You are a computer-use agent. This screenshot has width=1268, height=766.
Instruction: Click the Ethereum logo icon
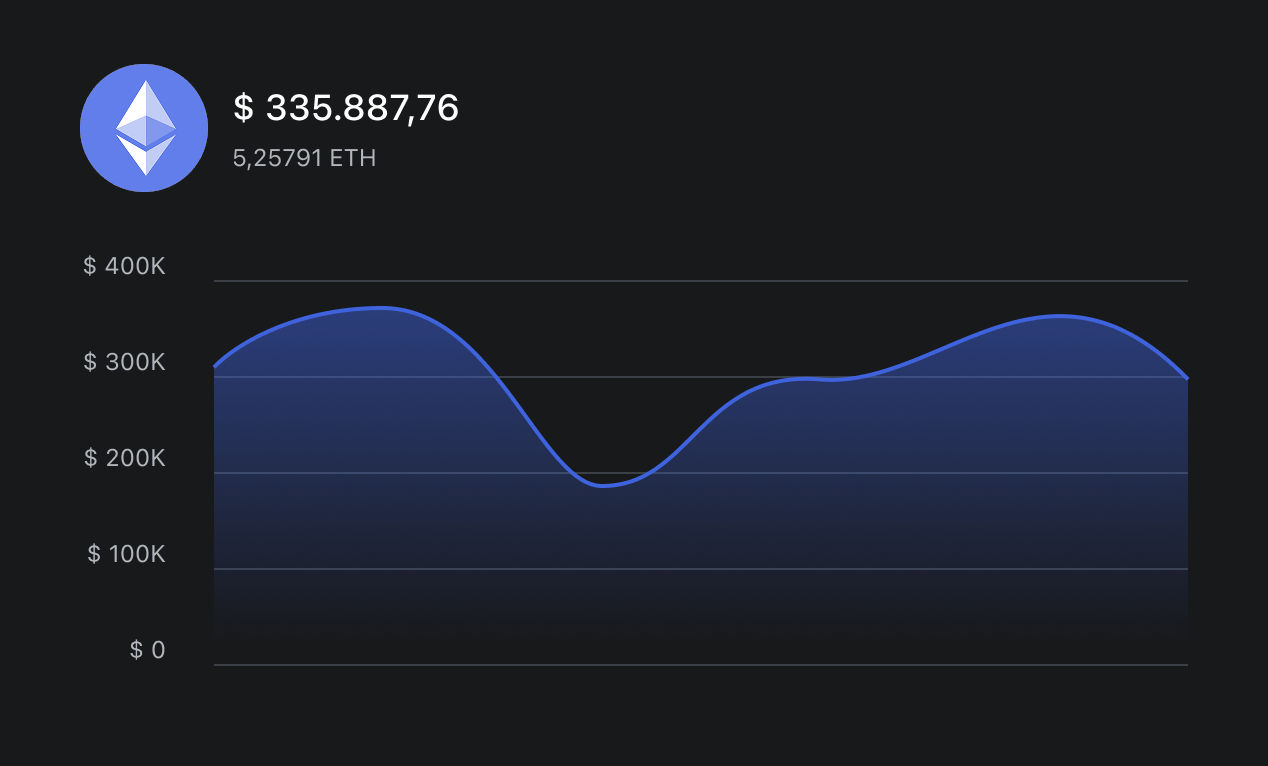pos(144,128)
